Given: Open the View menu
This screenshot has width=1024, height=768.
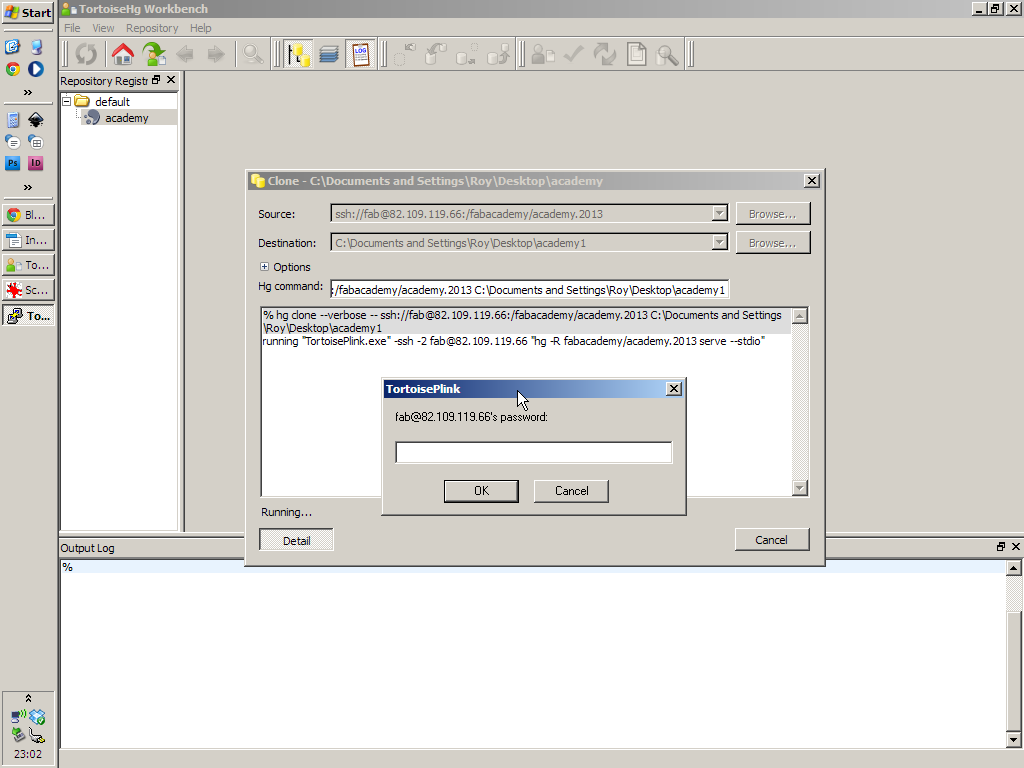Looking at the screenshot, I should pyautogui.click(x=103, y=28).
